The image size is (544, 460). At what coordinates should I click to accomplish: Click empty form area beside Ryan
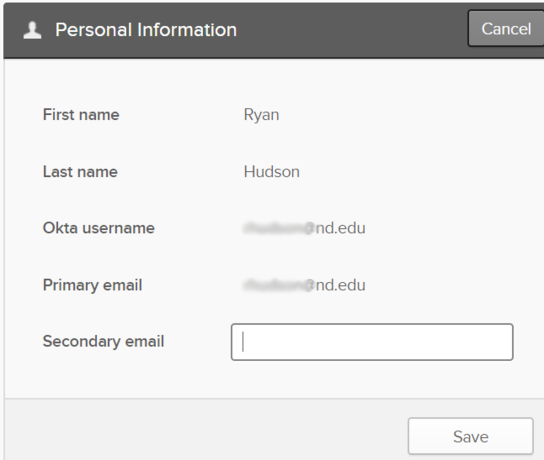pos(399,115)
